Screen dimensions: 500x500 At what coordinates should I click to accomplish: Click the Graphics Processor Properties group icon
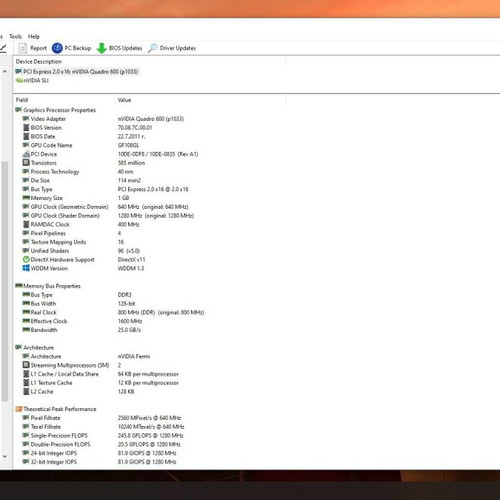click(x=19, y=110)
